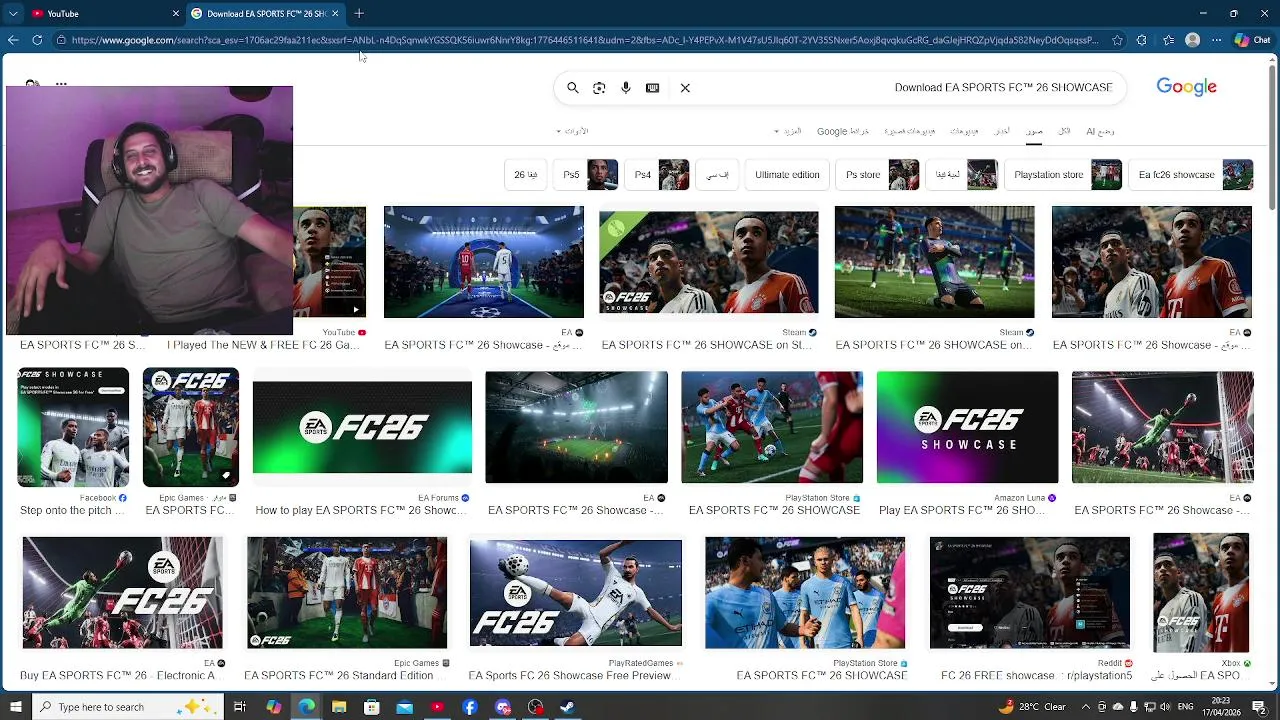Select the لعبة فيفا filter chip
Image resolution: width=1280 pixels, height=720 pixels.
coord(962,174)
